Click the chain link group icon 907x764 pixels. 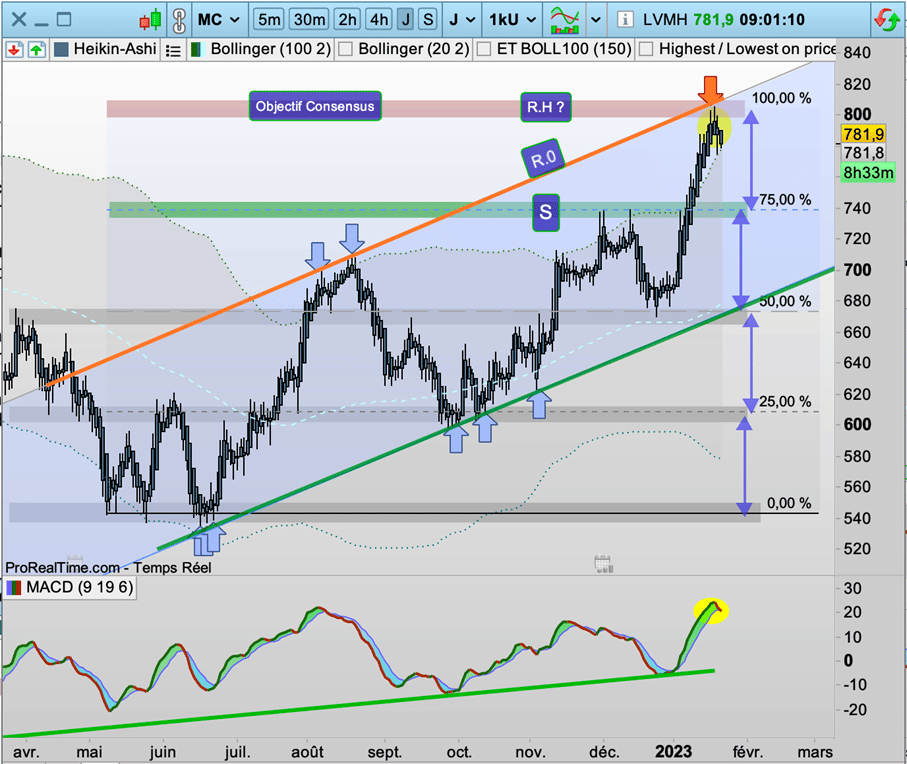(x=179, y=20)
